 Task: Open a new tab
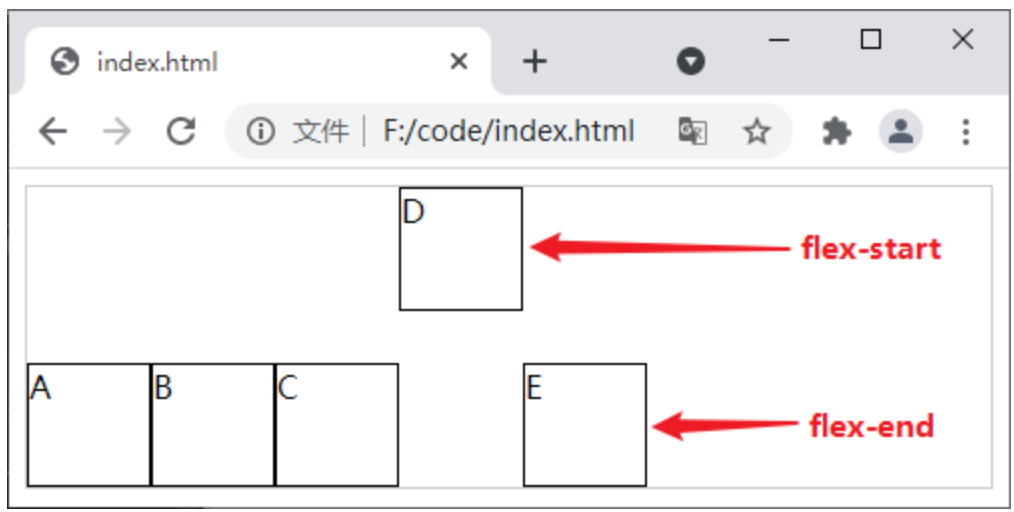[x=535, y=62]
